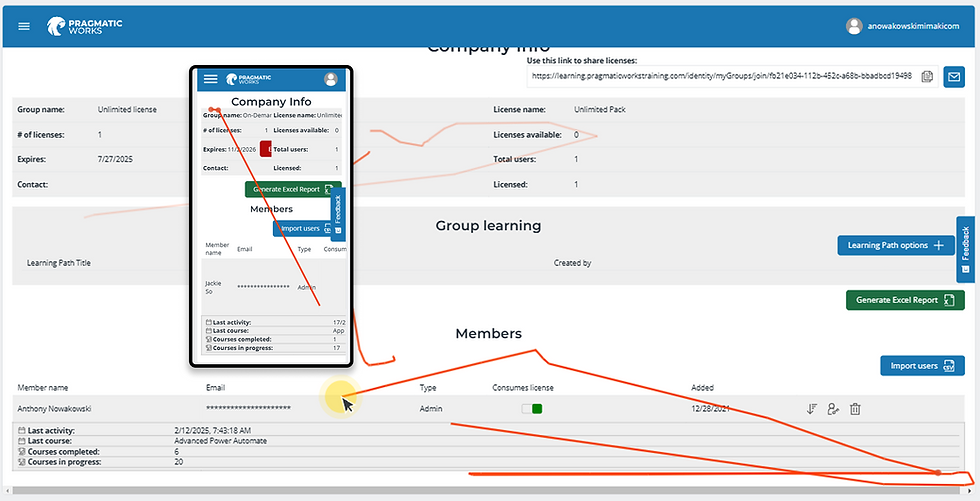Click the masked email in Anthony's row
The width and height of the screenshot is (980, 501).
(248, 409)
